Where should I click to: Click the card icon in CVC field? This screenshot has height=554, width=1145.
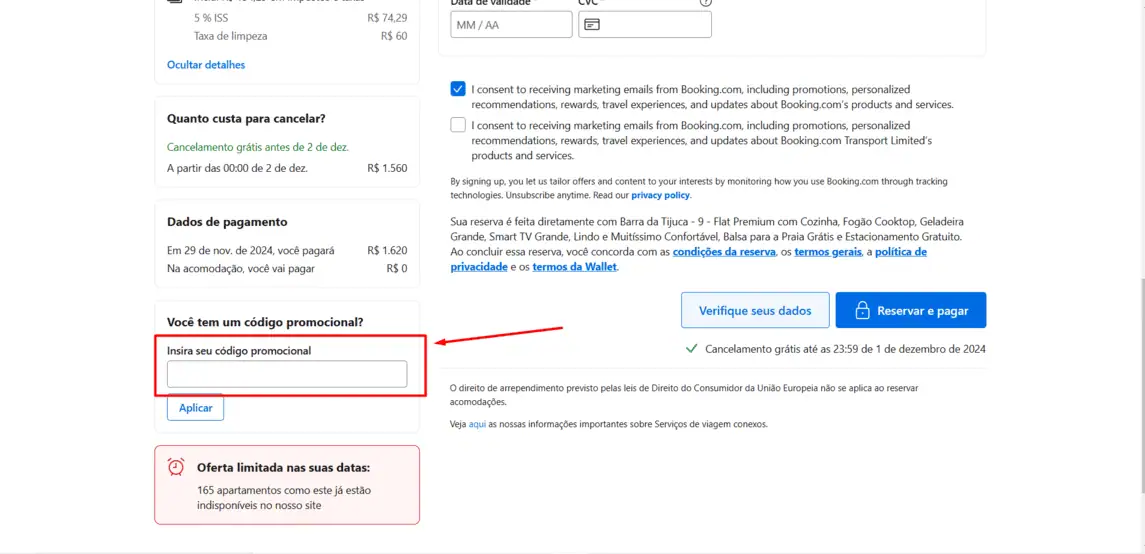point(592,25)
